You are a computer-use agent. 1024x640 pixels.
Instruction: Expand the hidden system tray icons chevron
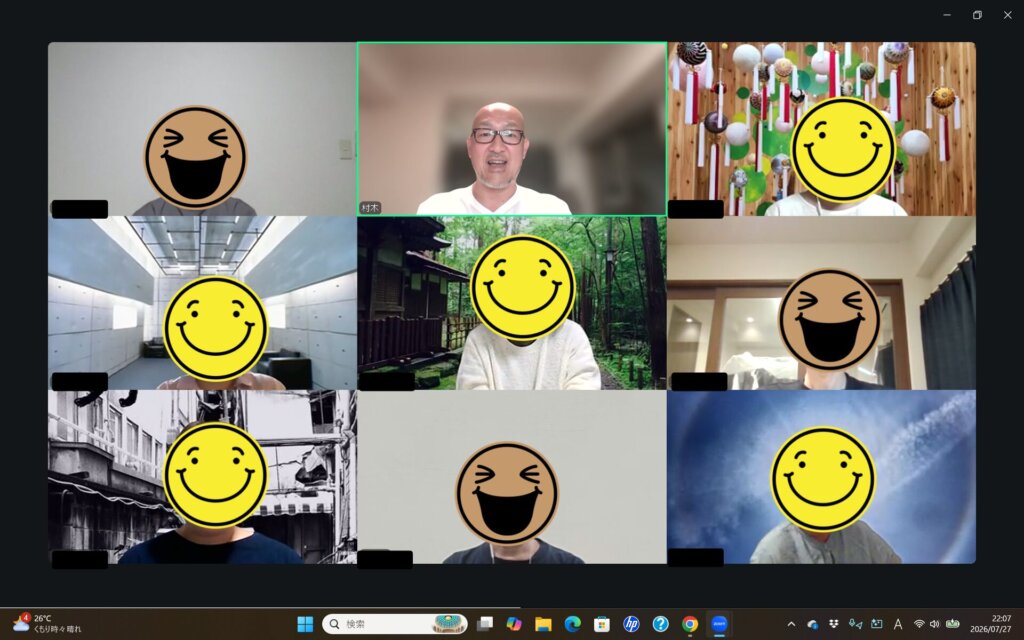point(791,624)
